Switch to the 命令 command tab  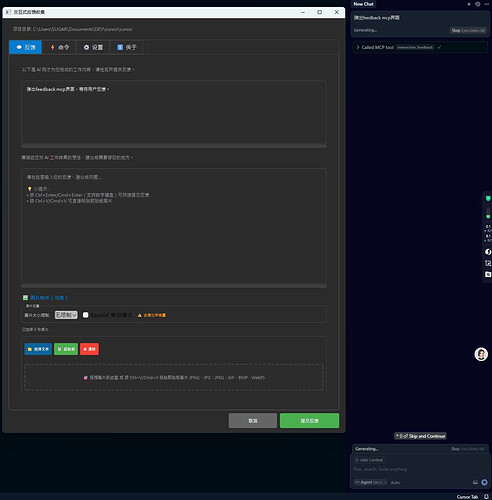click(x=60, y=47)
